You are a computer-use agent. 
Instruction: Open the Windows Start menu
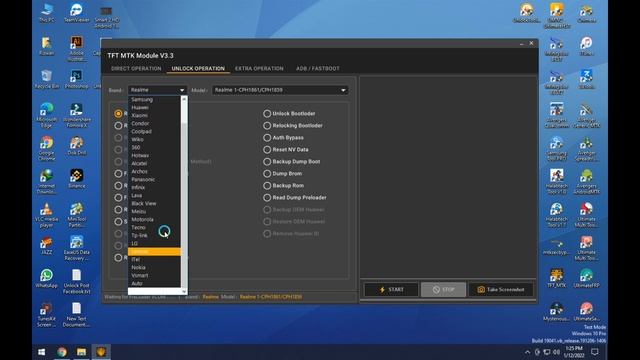pyautogui.click(x=42, y=351)
